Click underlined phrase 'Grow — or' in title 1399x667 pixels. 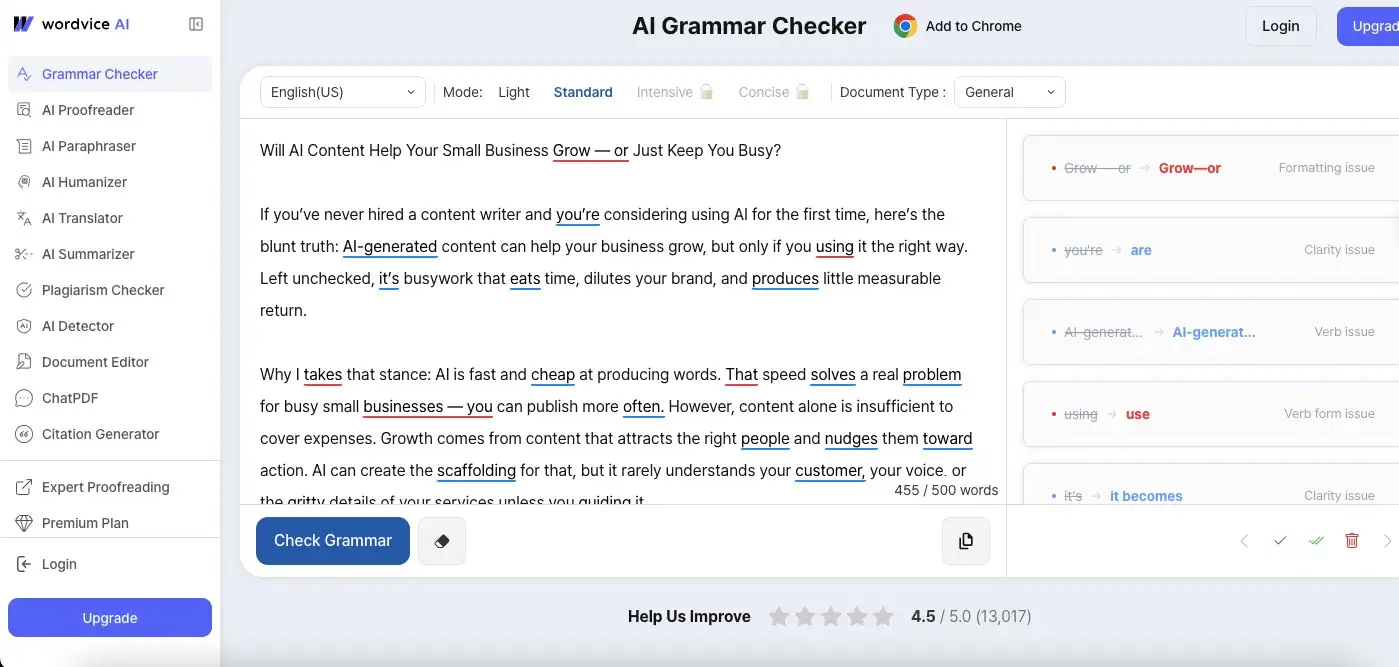point(590,151)
